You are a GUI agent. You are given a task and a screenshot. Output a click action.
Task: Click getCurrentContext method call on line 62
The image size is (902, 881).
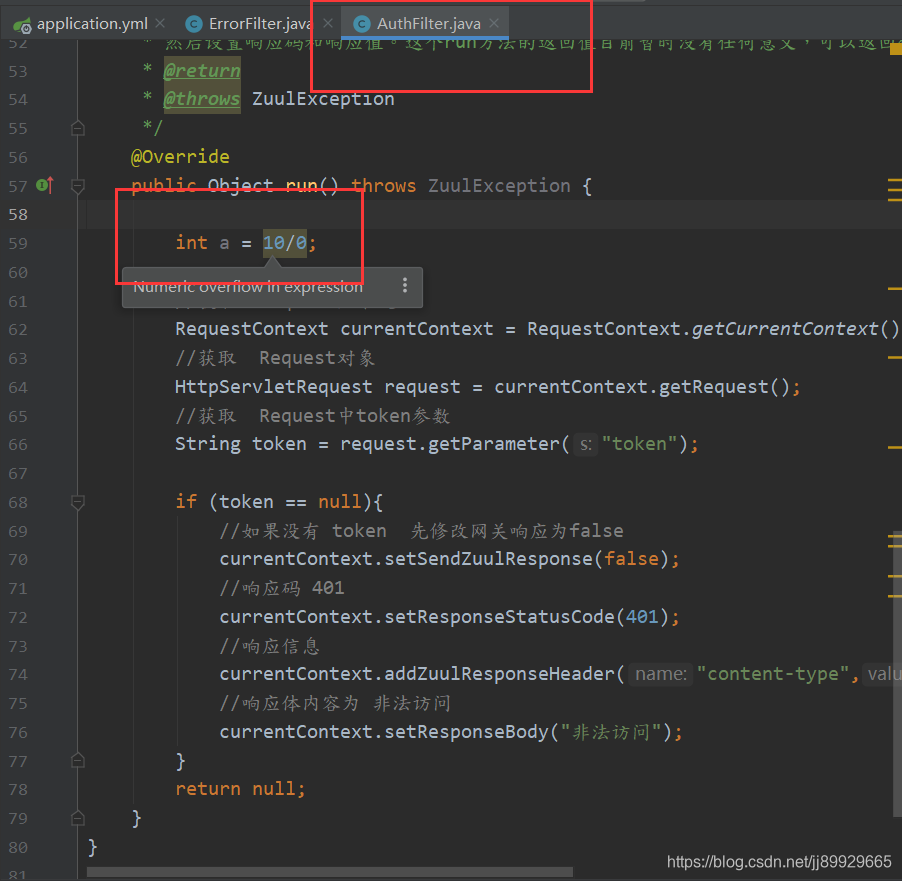pos(785,329)
